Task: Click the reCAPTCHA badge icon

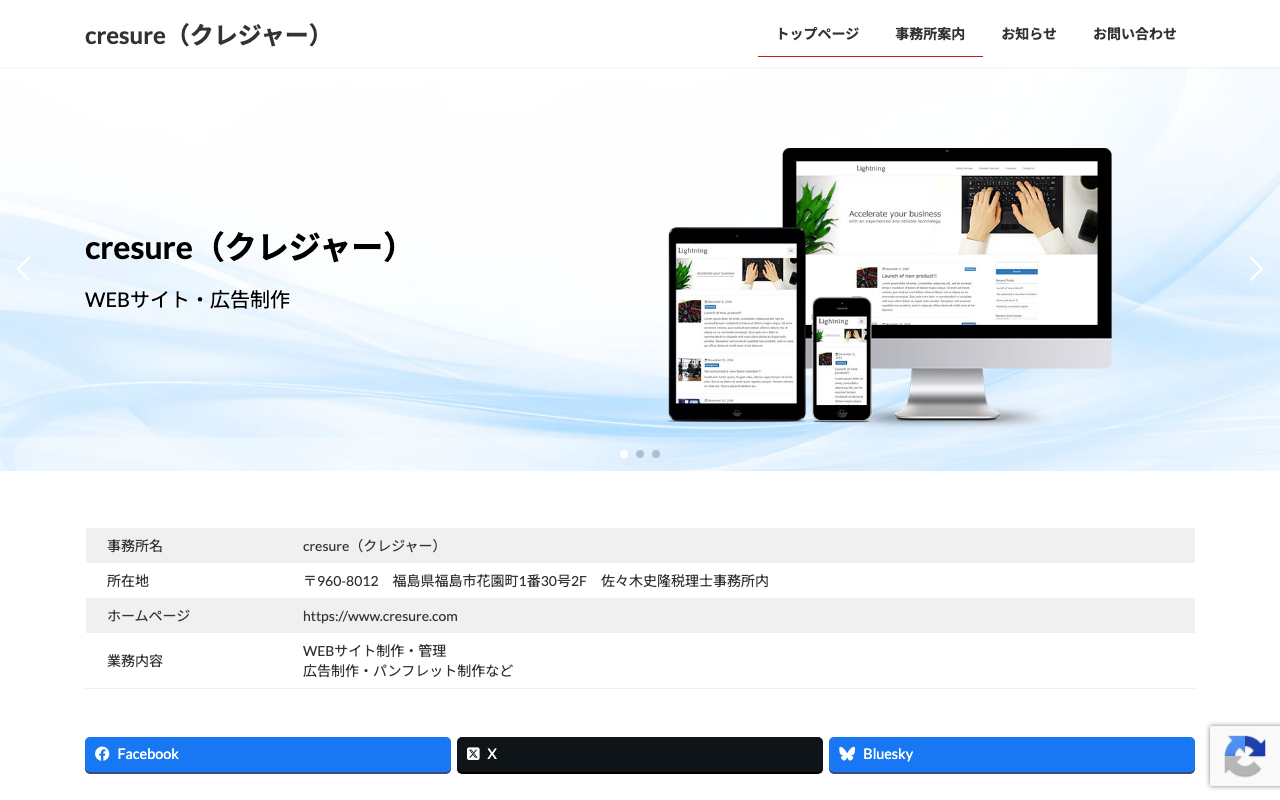Action: (1244, 756)
